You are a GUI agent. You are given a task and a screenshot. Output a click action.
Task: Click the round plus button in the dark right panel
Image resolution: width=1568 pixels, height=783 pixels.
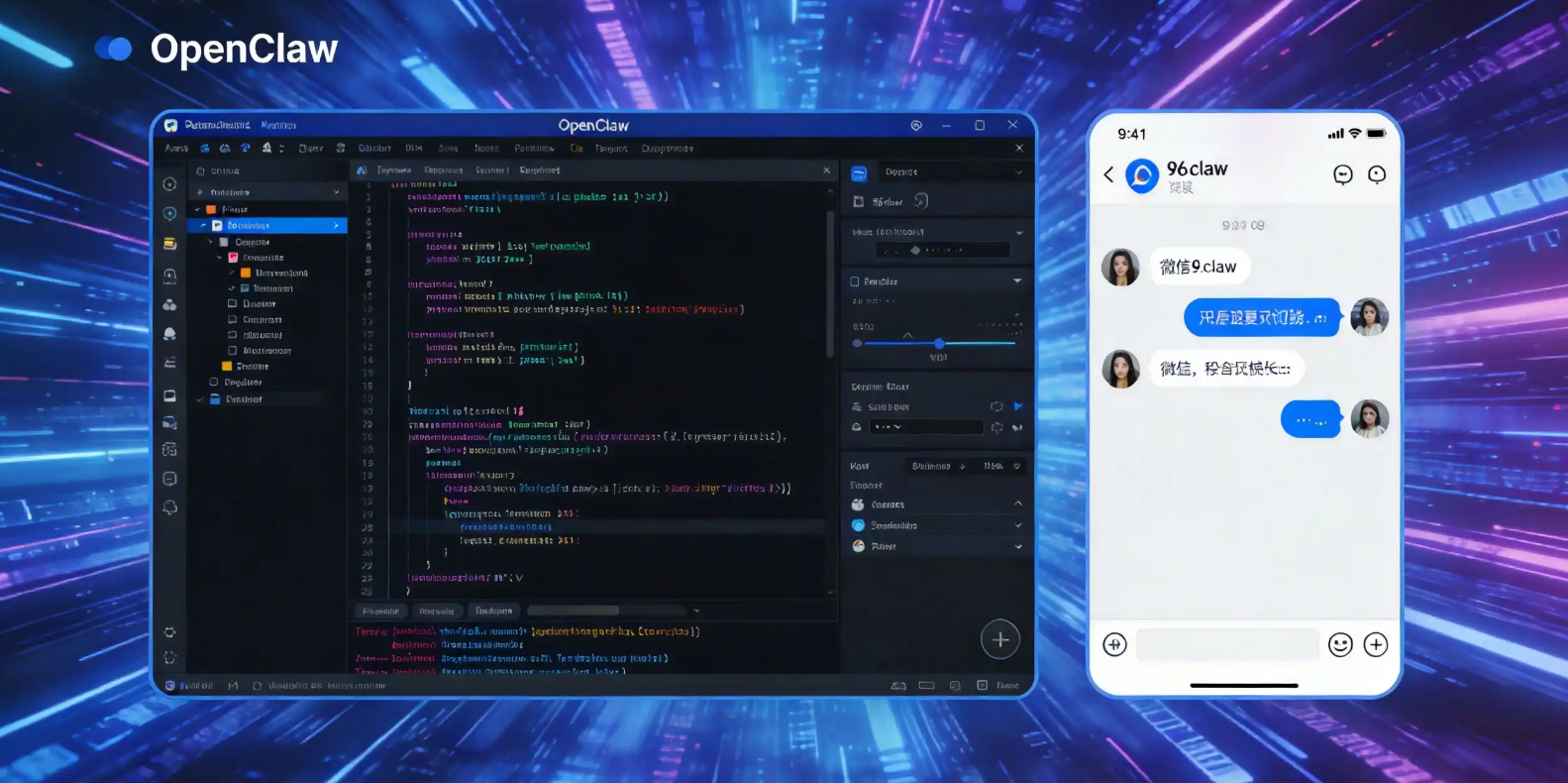(1000, 640)
